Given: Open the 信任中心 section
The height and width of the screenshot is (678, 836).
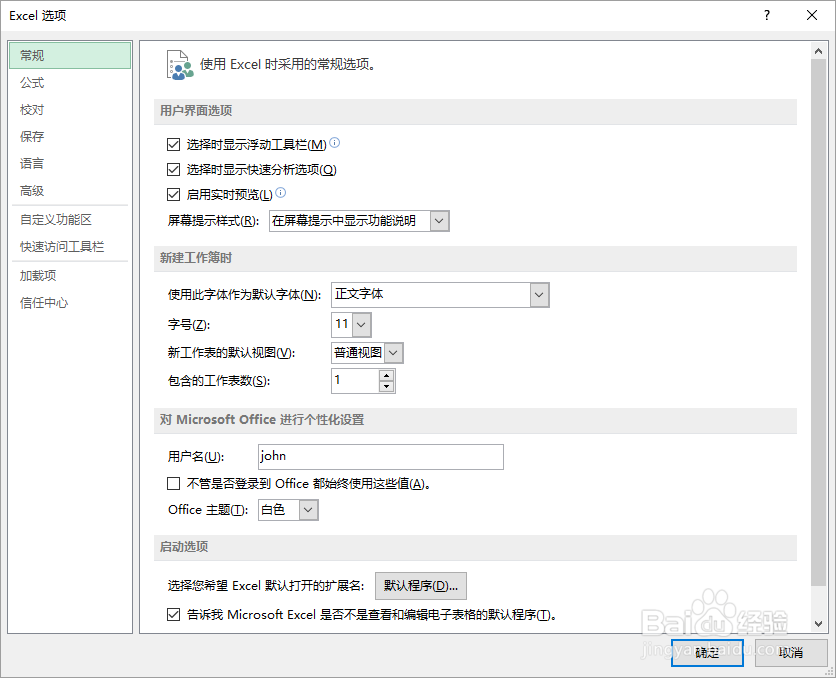Looking at the screenshot, I should tap(38, 302).
